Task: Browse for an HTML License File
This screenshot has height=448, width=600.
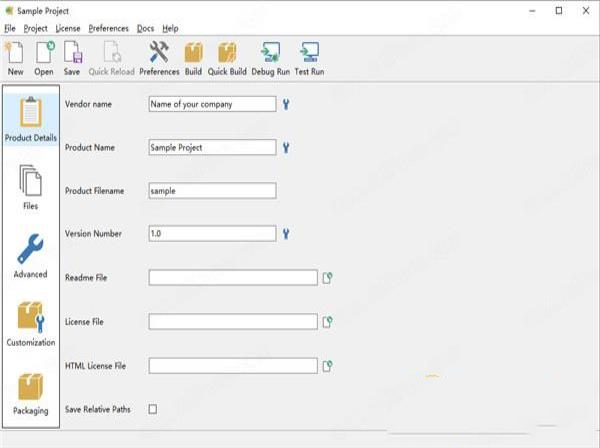Action: pyautogui.click(x=327, y=366)
